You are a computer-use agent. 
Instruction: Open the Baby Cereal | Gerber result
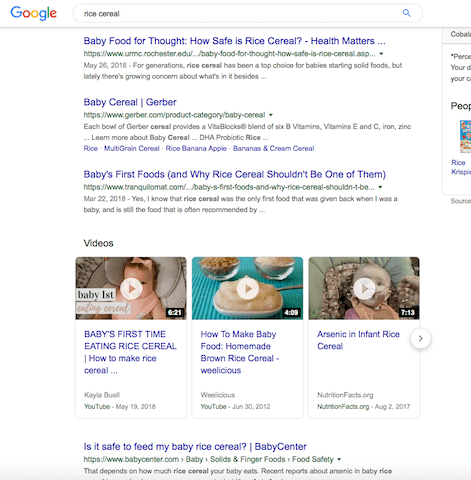[x=130, y=102]
